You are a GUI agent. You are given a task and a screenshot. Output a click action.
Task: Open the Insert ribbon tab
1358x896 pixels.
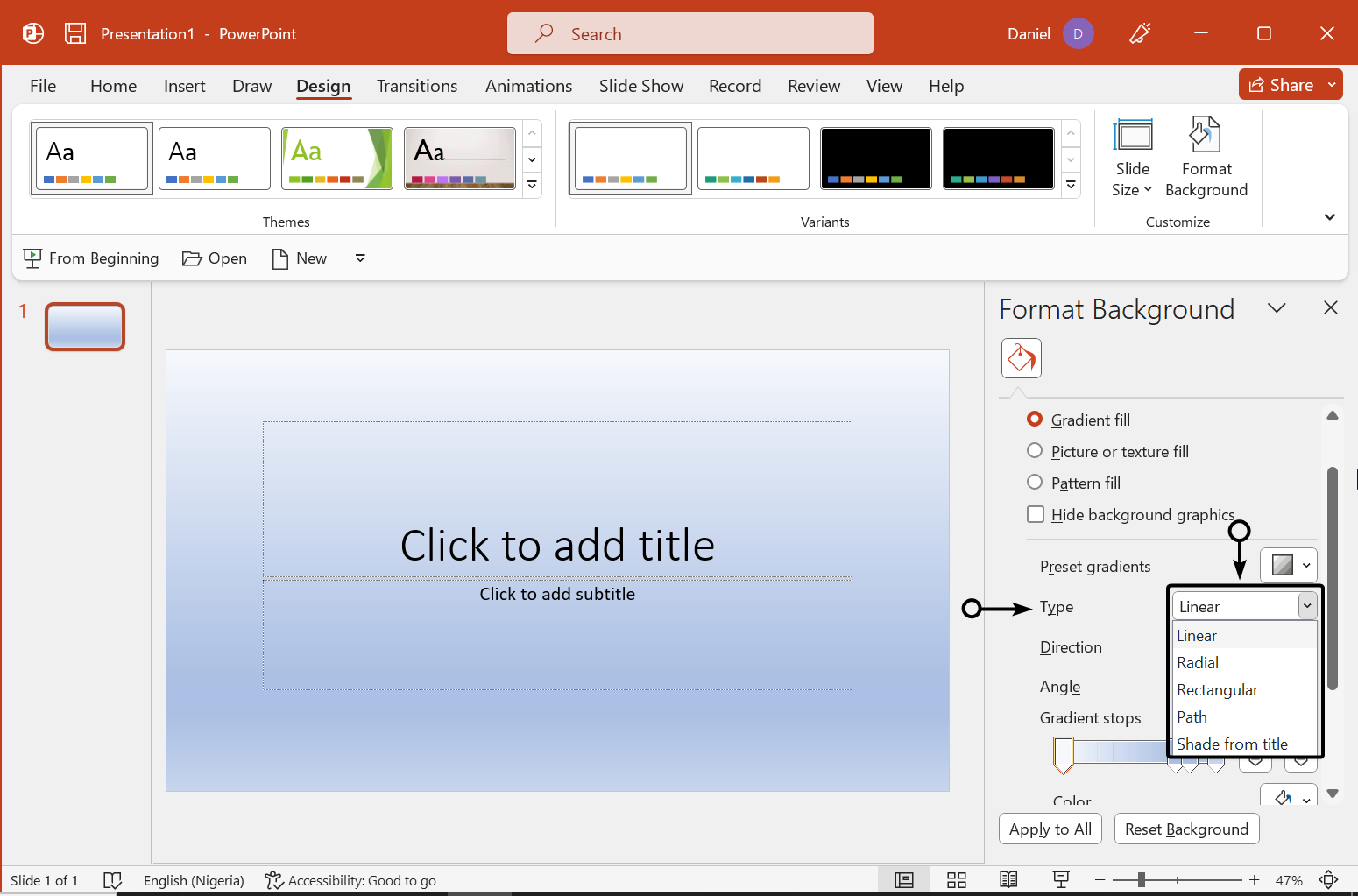pos(184,86)
